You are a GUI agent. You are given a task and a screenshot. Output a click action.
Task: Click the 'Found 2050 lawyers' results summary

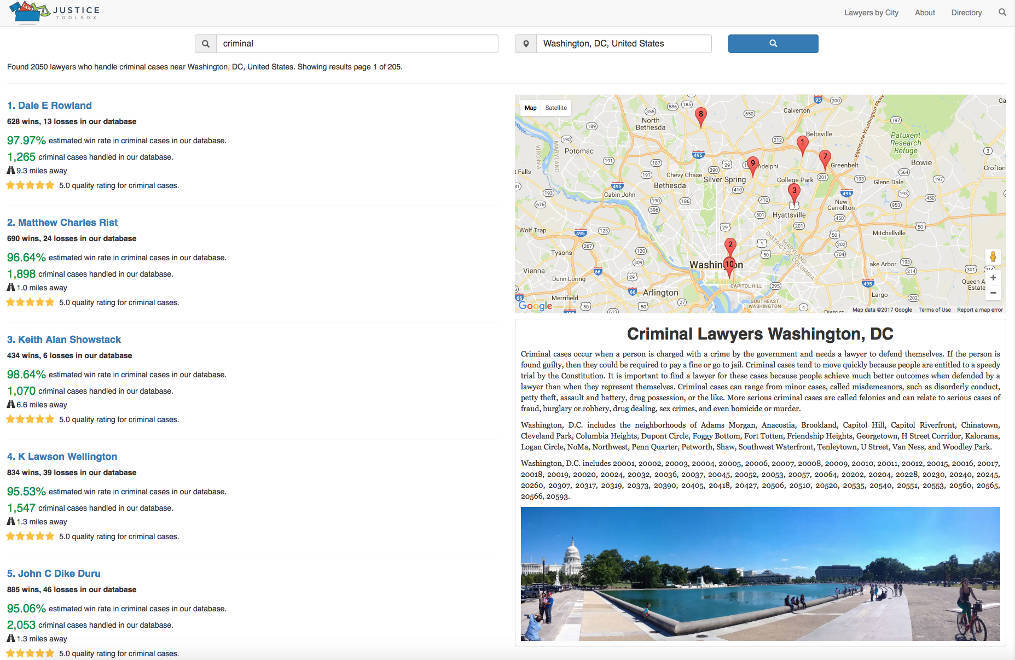(205, 67)
